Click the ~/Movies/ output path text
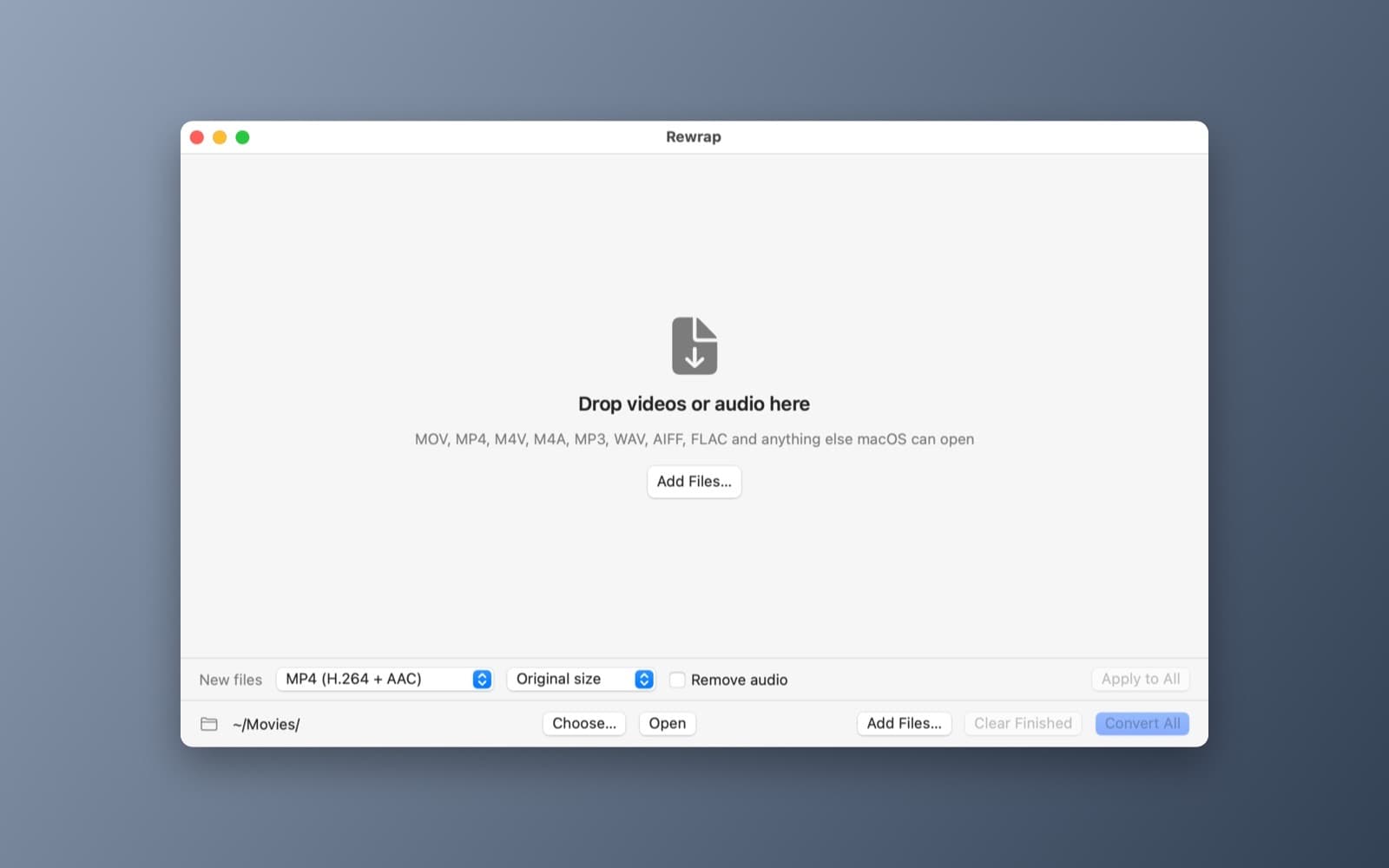 click(266, 724)
